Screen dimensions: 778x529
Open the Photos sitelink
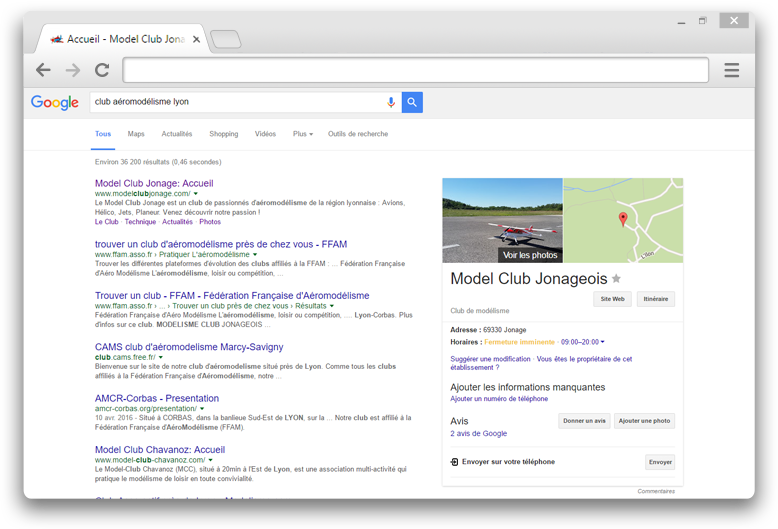point(210,222)
